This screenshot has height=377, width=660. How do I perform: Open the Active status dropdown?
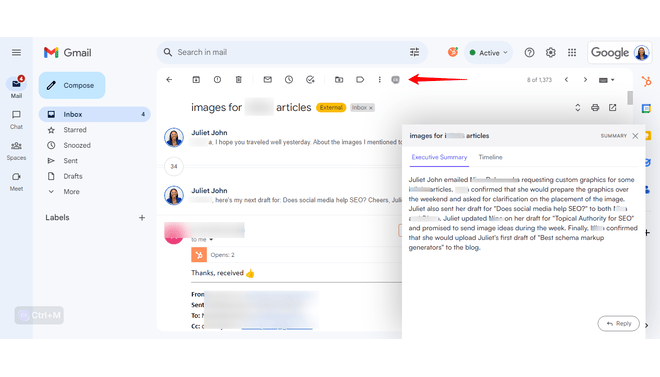(489, 53)
